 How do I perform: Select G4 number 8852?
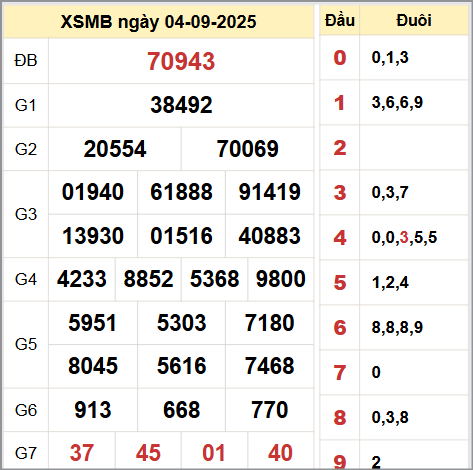pos(148,279)
